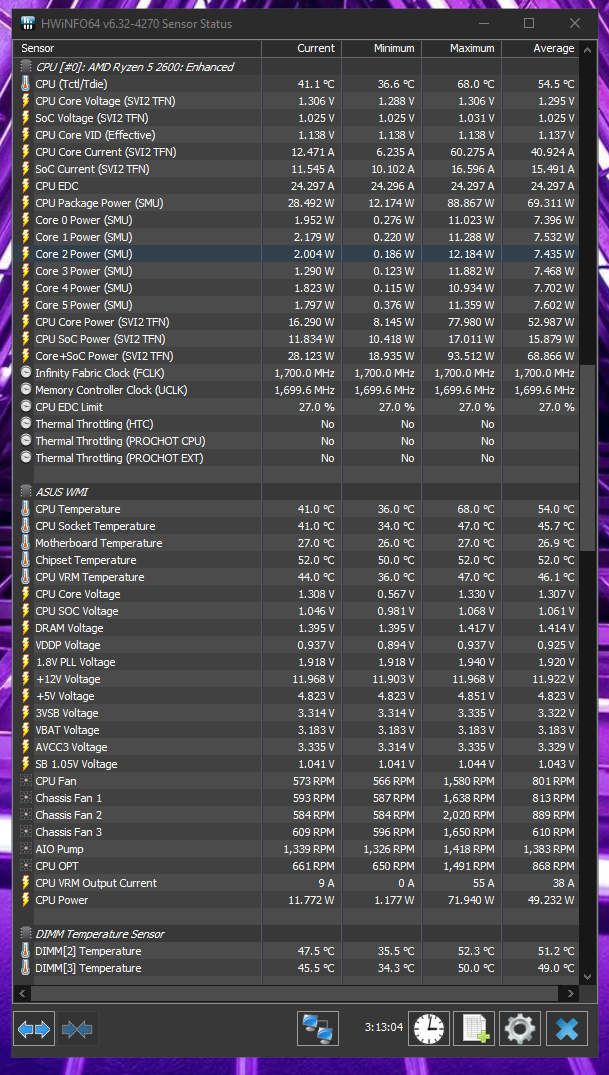
Task: Click the lightning icon beside CPU Power
Action: [x=25, y=900]
